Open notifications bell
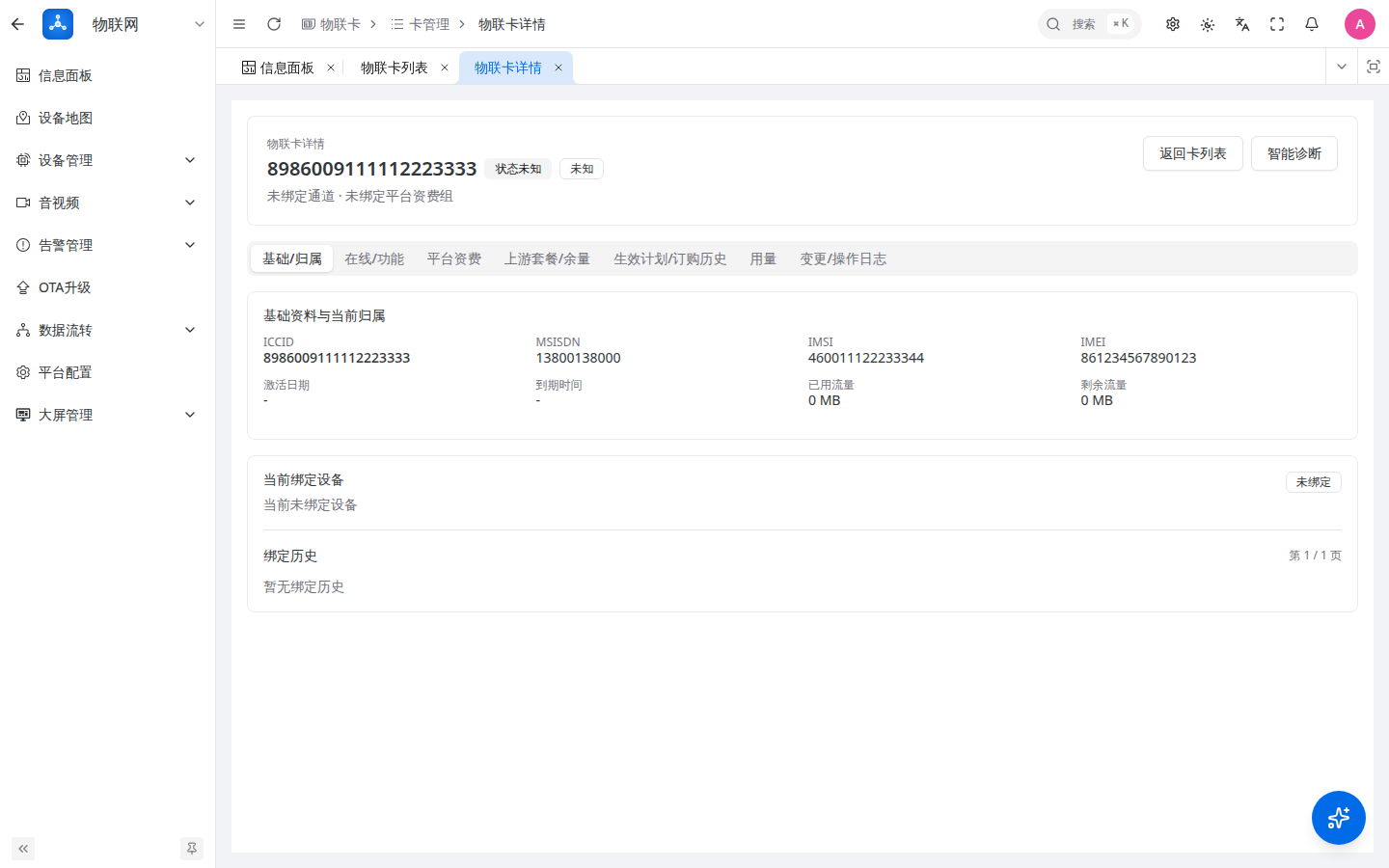 [x=1312, y=24]
